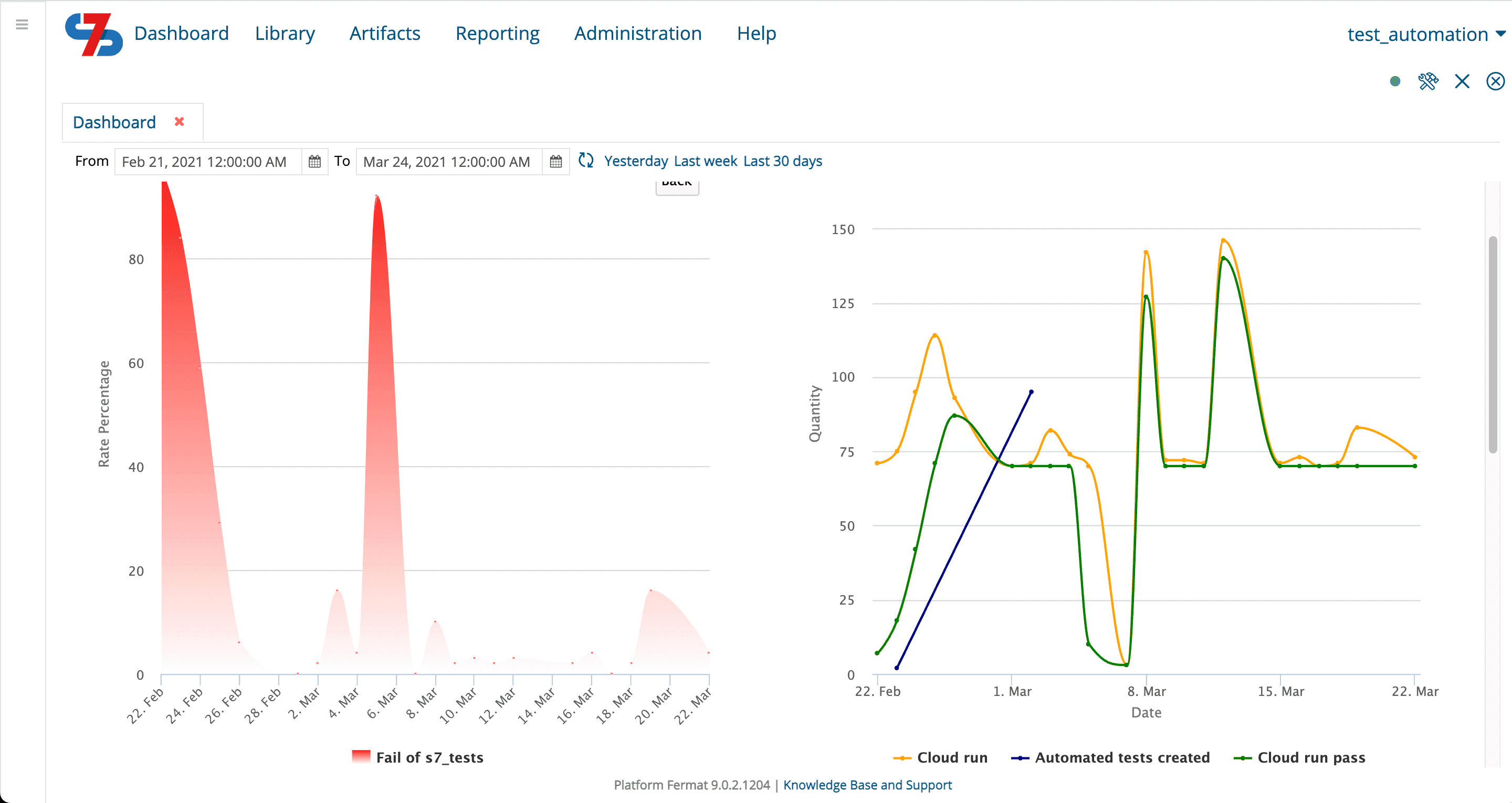Viewport: 1512px width, 803px height.
Task: Open the To date calendar picker
Action: [556, 162]
